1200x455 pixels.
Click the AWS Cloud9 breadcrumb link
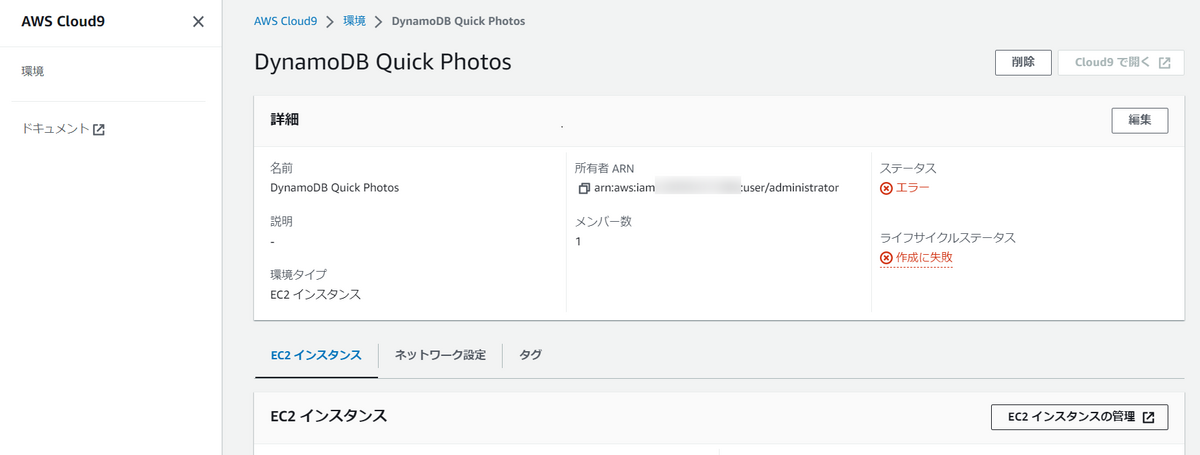[x=286, y=21]
